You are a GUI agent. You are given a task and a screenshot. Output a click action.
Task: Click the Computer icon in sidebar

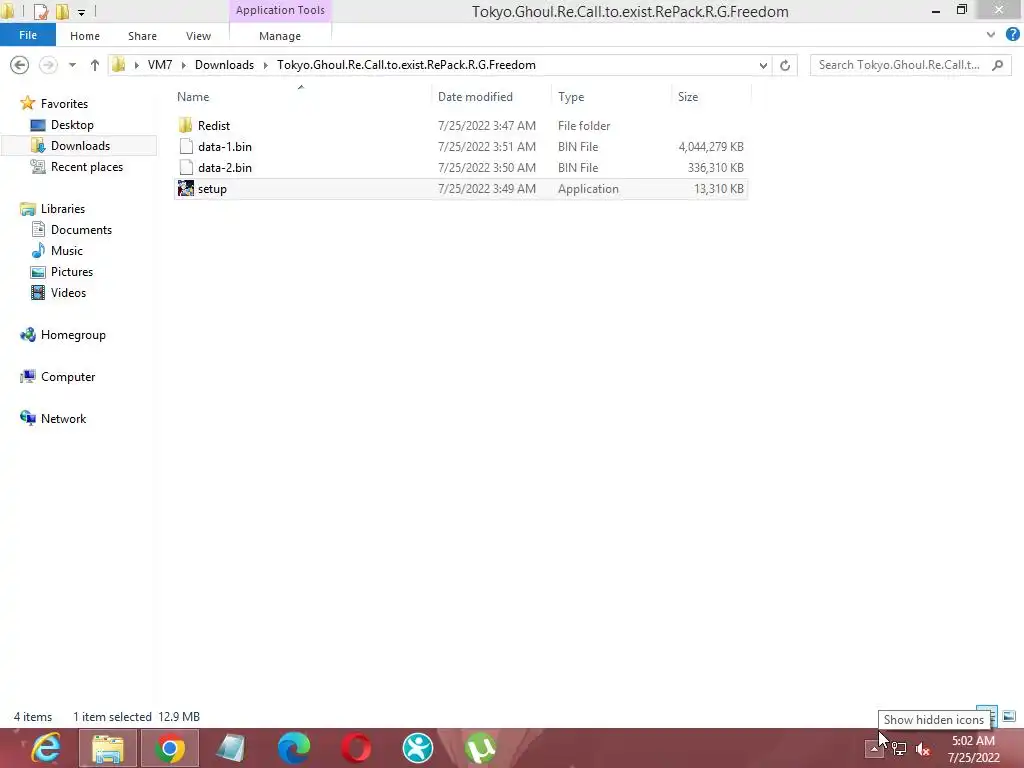(27, 377)
